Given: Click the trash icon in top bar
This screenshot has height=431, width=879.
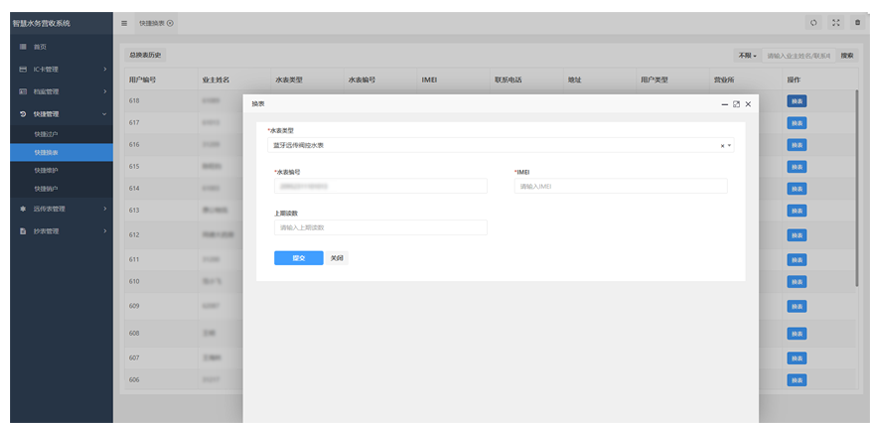Looking at the screenshot, I should [857, 23].
